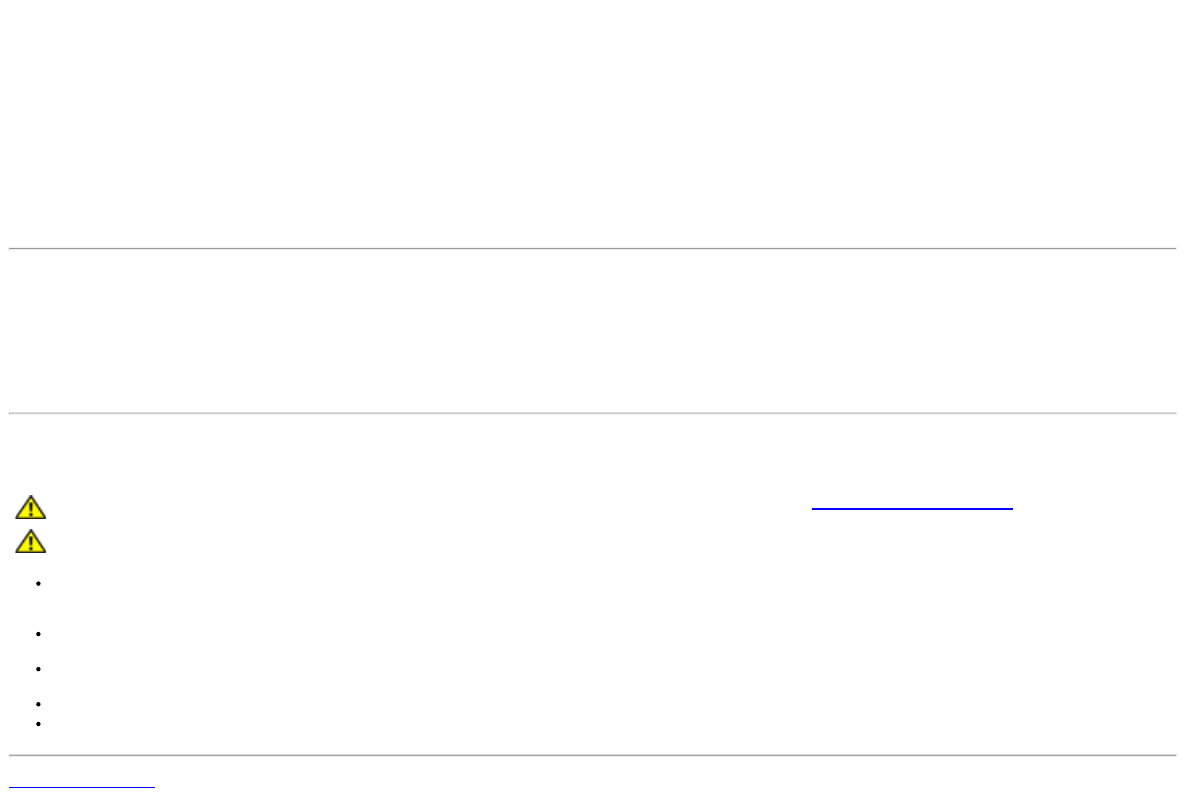This screenshot has width=1184, height=807.
Task: Click the first bullet point in the list
Action: (x=35, y=584)
